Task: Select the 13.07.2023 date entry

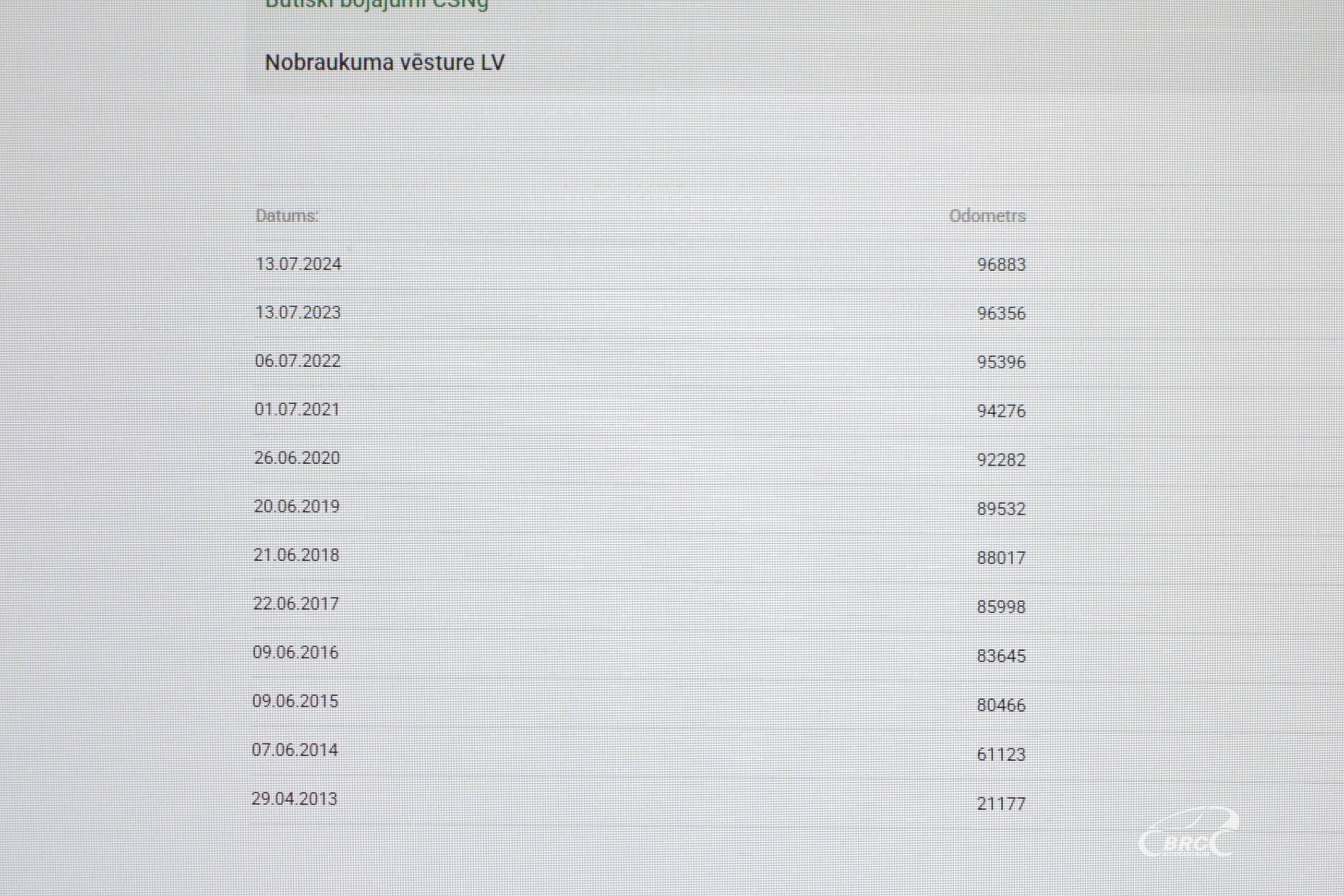Action: coord(298,312)
